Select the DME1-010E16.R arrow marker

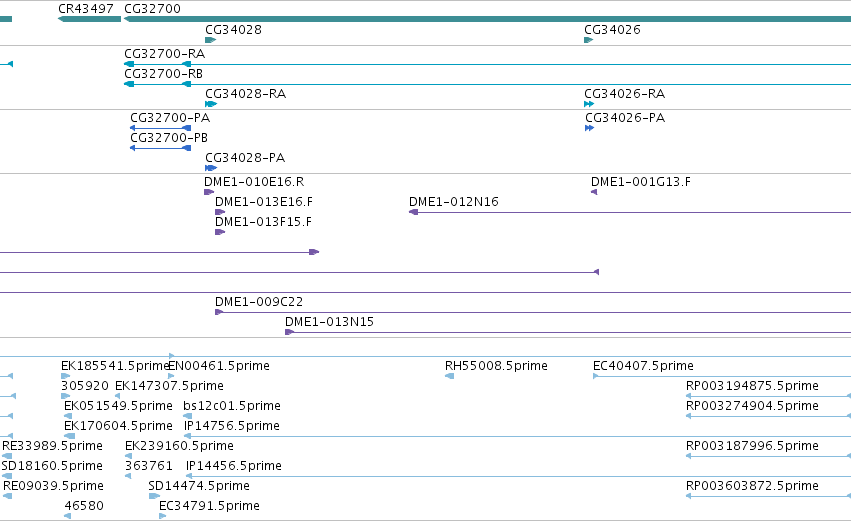point(209,192)
